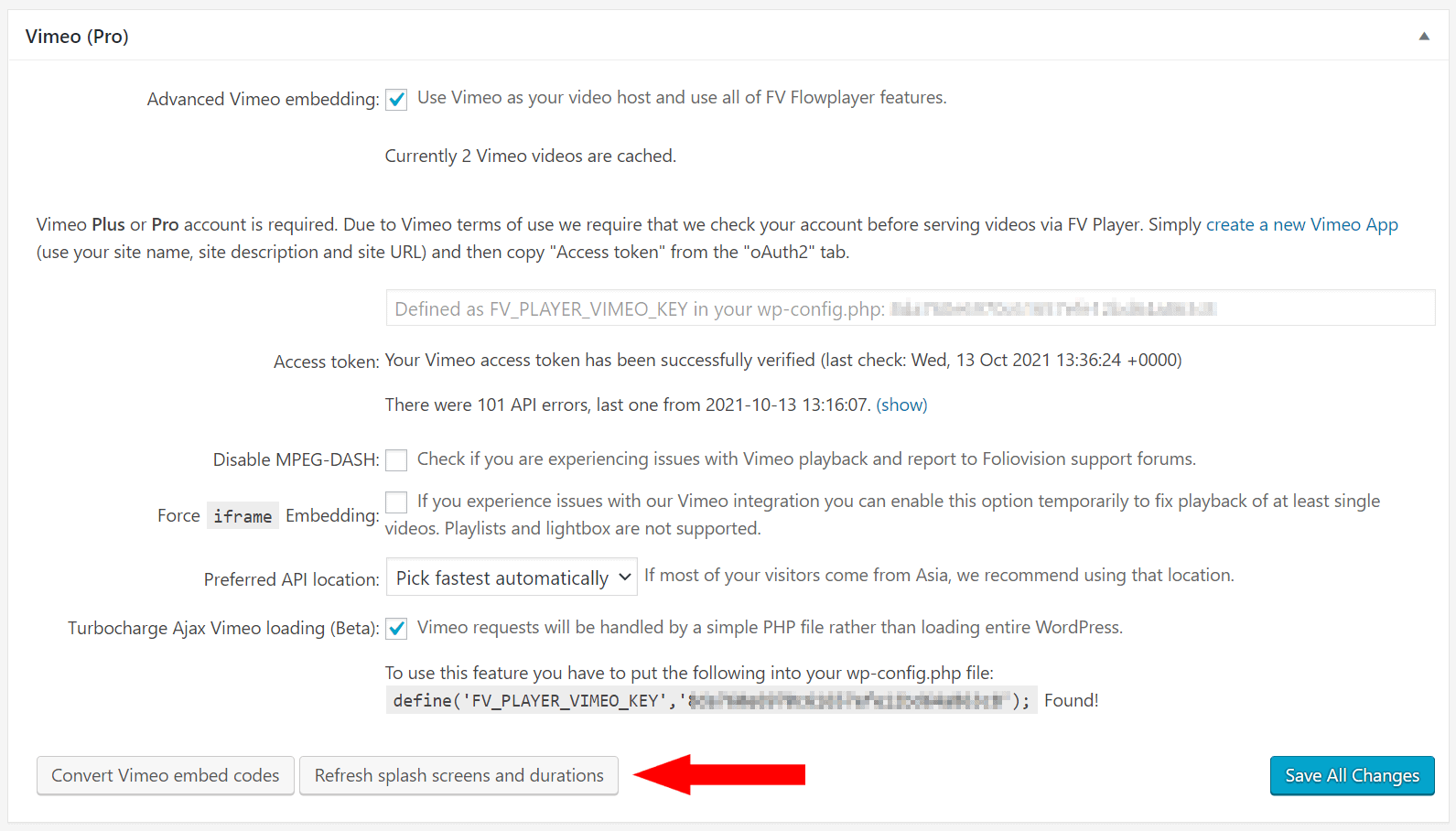Save All Changes

[1352, 775]
